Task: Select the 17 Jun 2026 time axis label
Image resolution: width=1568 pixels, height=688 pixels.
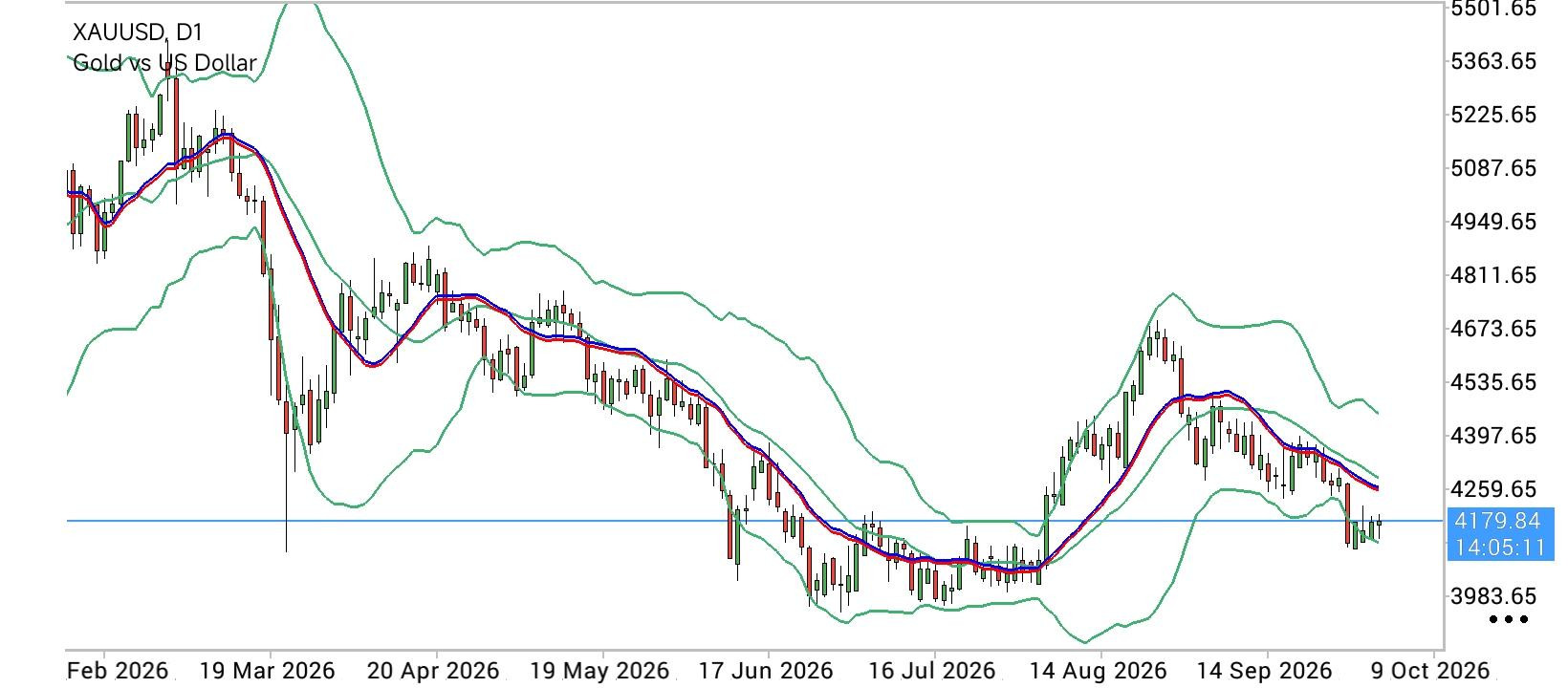Action: (x=768, y=670)
